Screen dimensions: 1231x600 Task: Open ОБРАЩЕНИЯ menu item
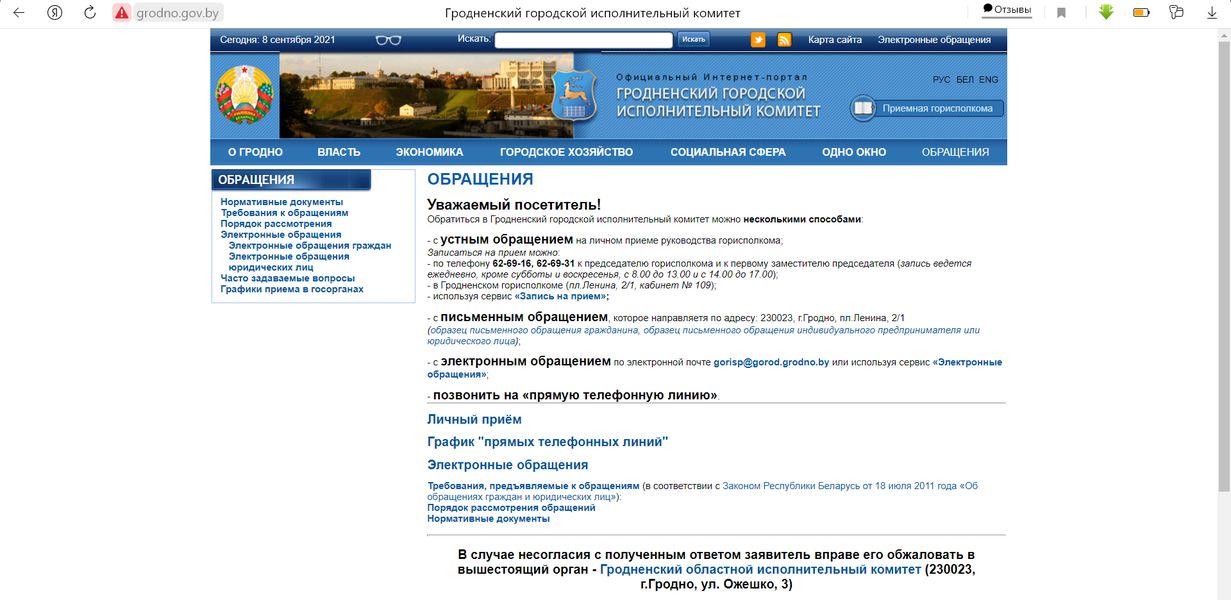(x=955, y=152)
